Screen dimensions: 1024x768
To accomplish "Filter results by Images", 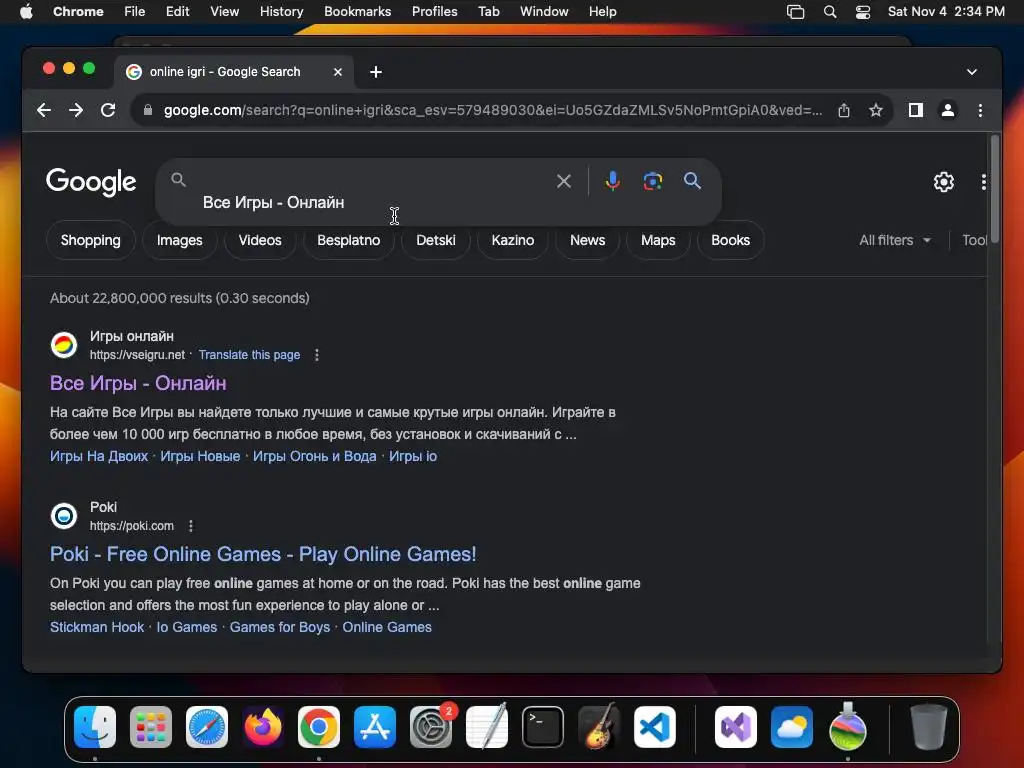I will pos(180,240).
